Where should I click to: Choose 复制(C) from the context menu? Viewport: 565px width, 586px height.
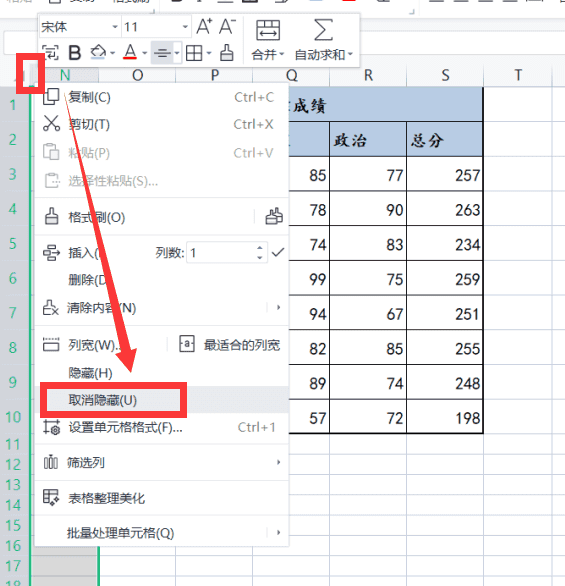pos(161,97)
